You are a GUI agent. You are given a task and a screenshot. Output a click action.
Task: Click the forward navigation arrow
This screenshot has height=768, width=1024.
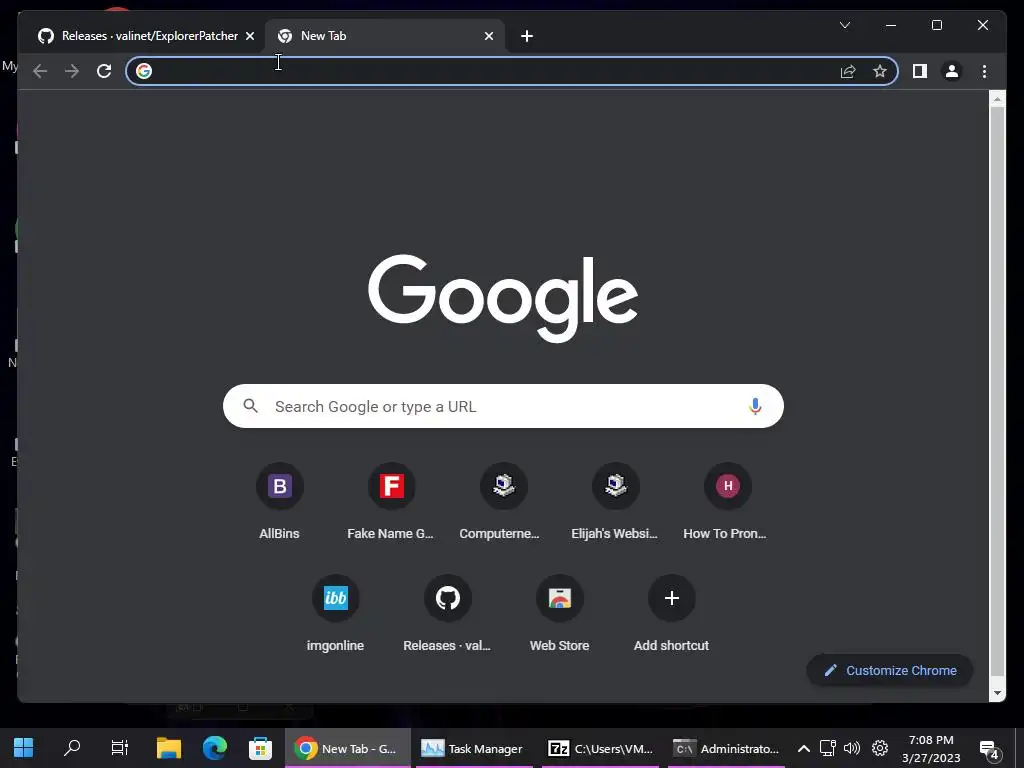point(72,71)
